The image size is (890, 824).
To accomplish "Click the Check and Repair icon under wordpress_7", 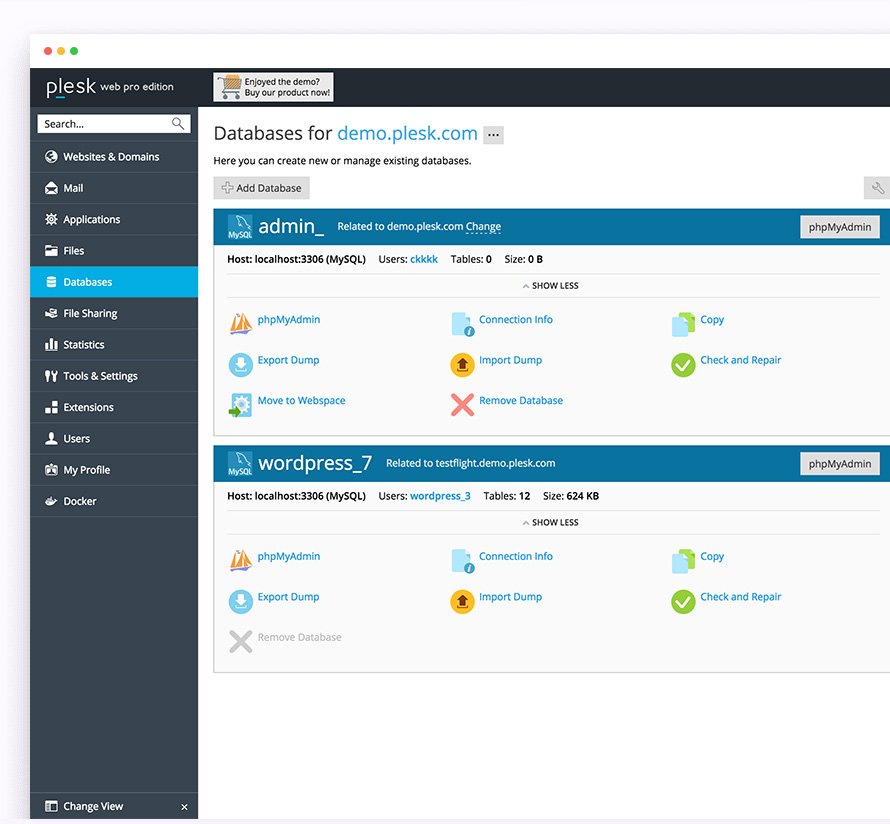I will (683, 601).
